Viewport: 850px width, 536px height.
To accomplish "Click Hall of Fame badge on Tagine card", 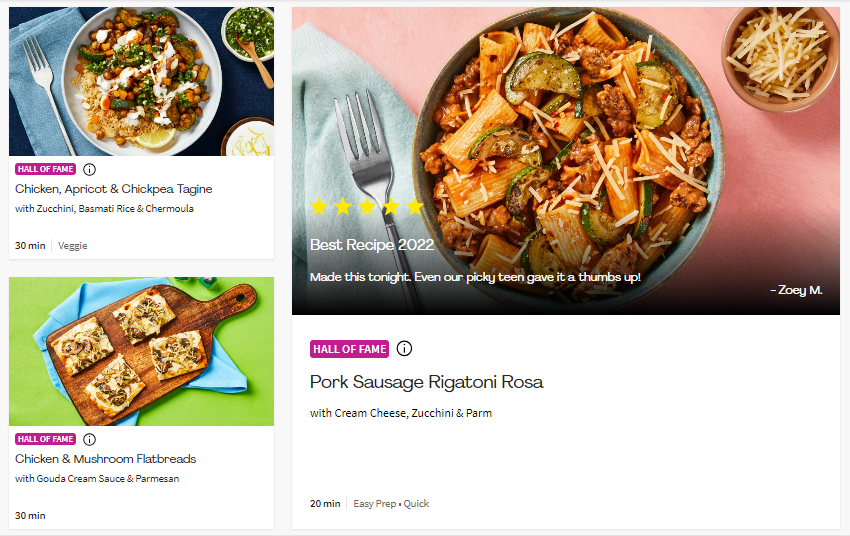I will click(x=46, y=169).
